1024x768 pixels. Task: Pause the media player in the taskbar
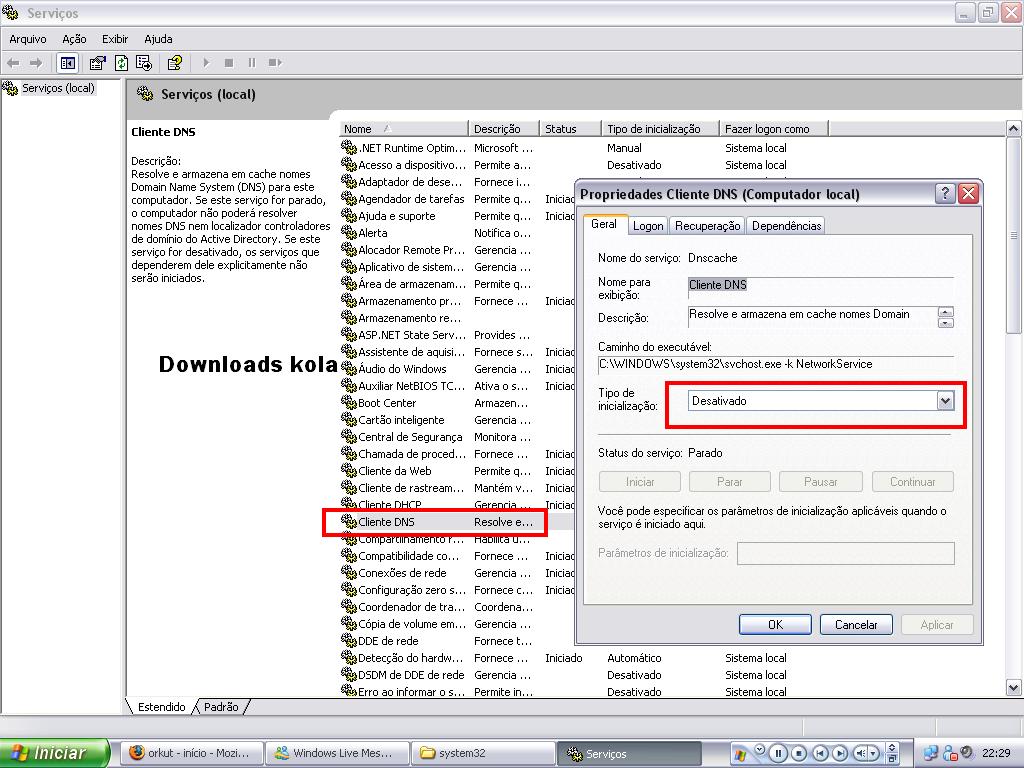click(x=778, y=753)
